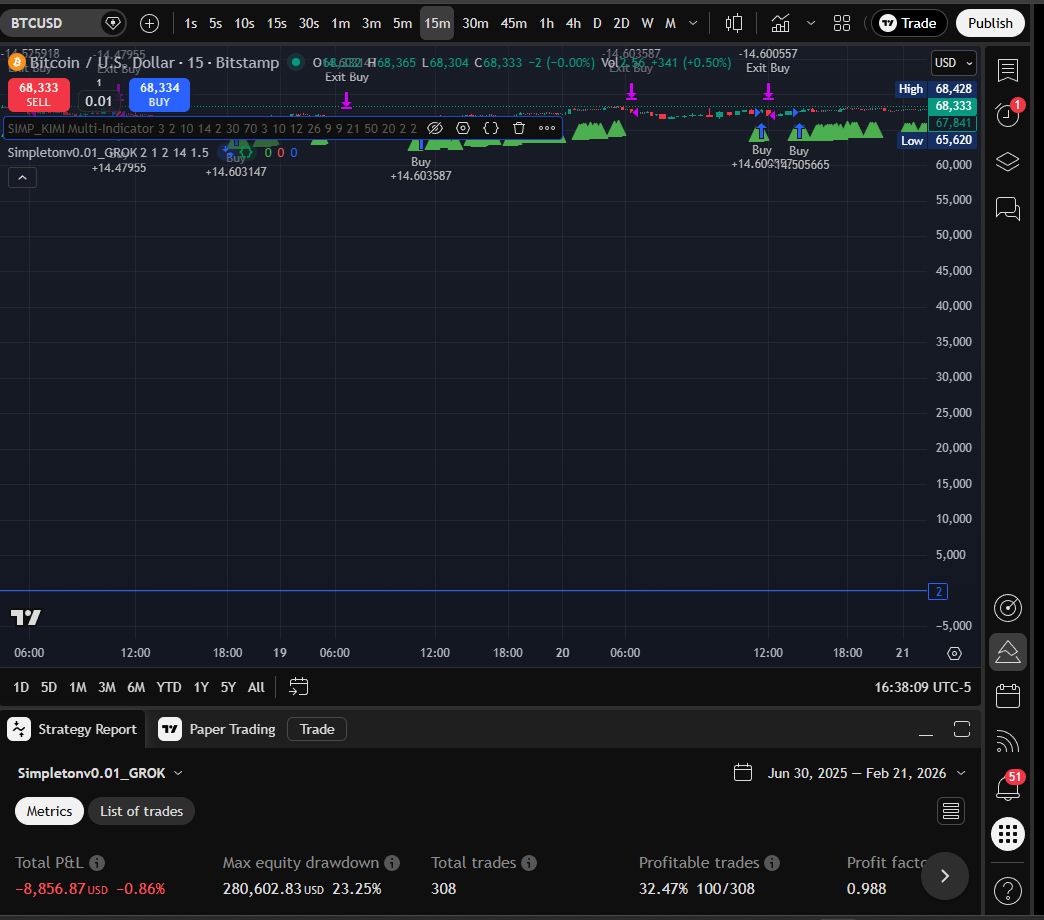Open the SIMP_KIMI indicator settings gear
The width and height of the screenshot is (1044, 920).
[462, 128]
